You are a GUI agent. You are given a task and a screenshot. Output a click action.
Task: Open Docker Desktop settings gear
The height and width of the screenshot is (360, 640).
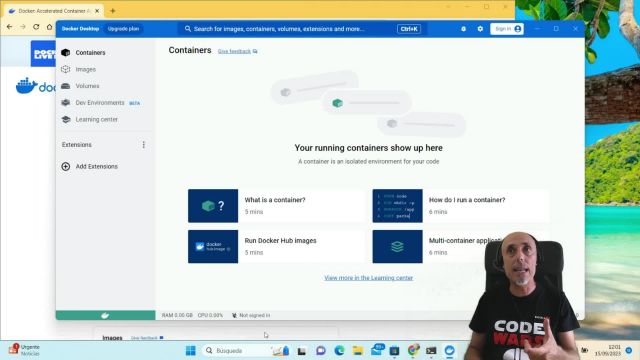pyautogui.click(x=480, y=29)
